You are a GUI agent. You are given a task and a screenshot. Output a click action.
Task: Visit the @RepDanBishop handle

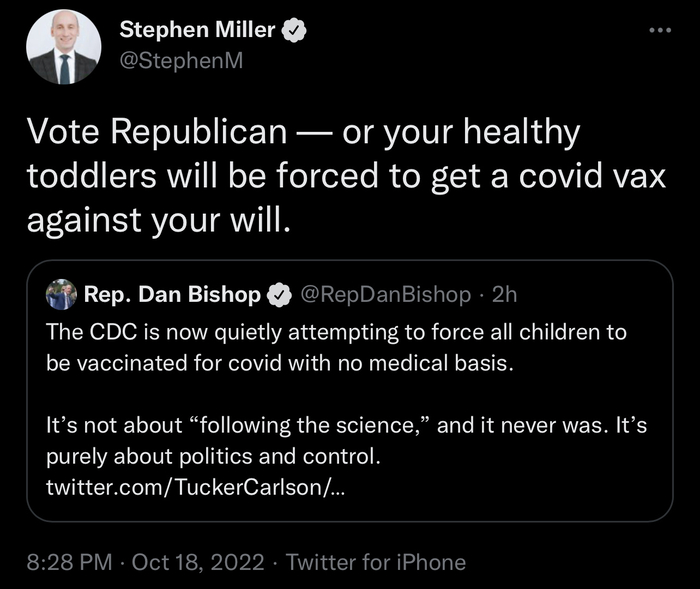click(x=385, y=295)
